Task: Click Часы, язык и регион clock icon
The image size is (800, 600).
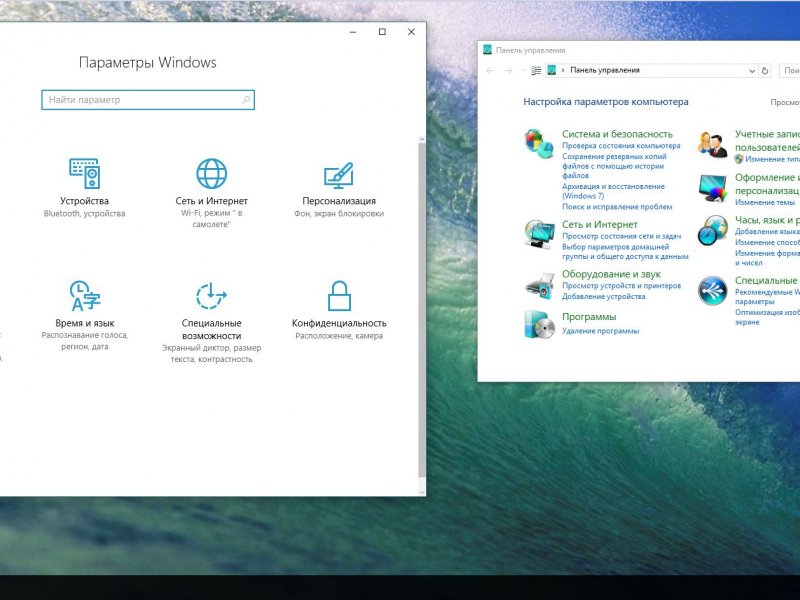Action: (x=712, y=230)
